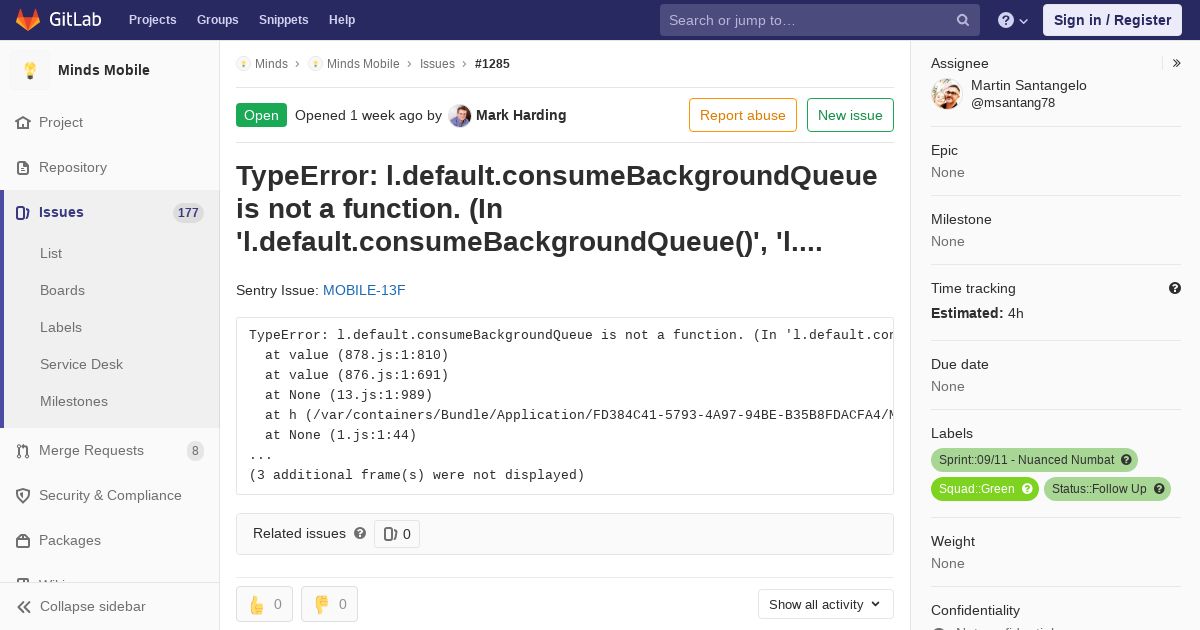Click the Project house icon
Image resolution: width=1200 pixels, height=630 pixels.
(x=23, y=123)
